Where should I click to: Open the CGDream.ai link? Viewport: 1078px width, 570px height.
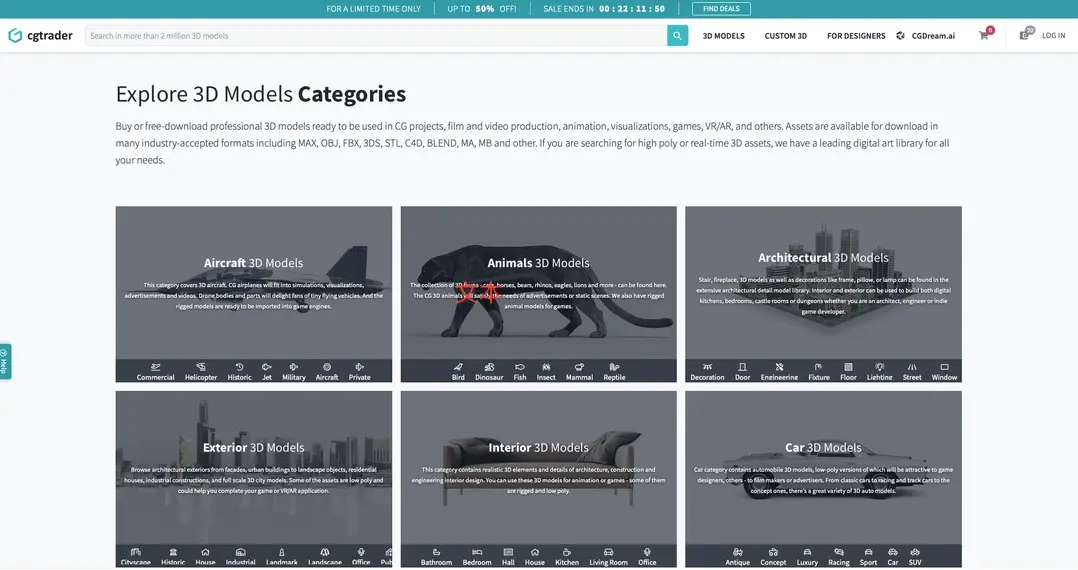[926, 36]
